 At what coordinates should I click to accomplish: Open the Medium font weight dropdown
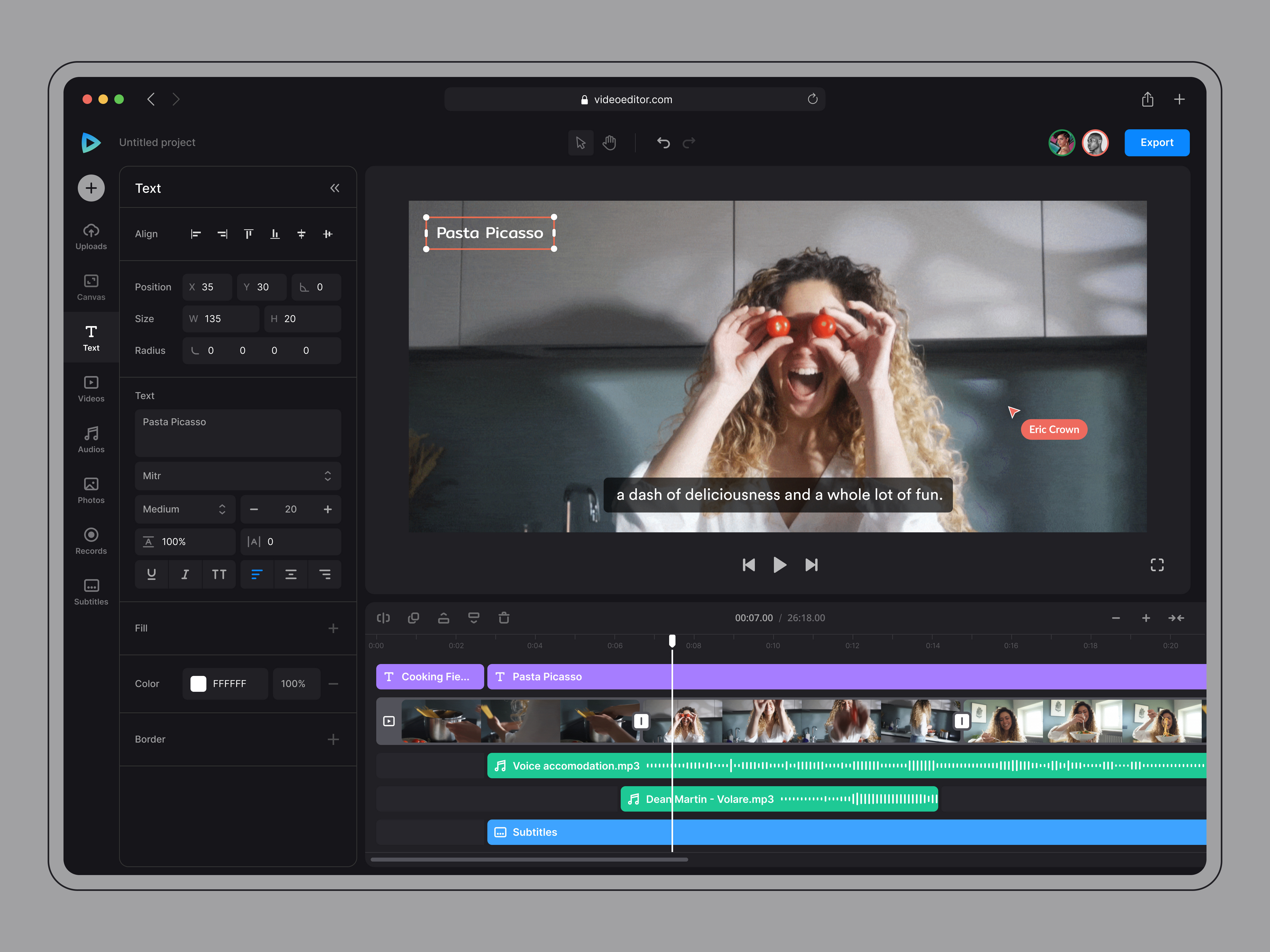point(185,509)
